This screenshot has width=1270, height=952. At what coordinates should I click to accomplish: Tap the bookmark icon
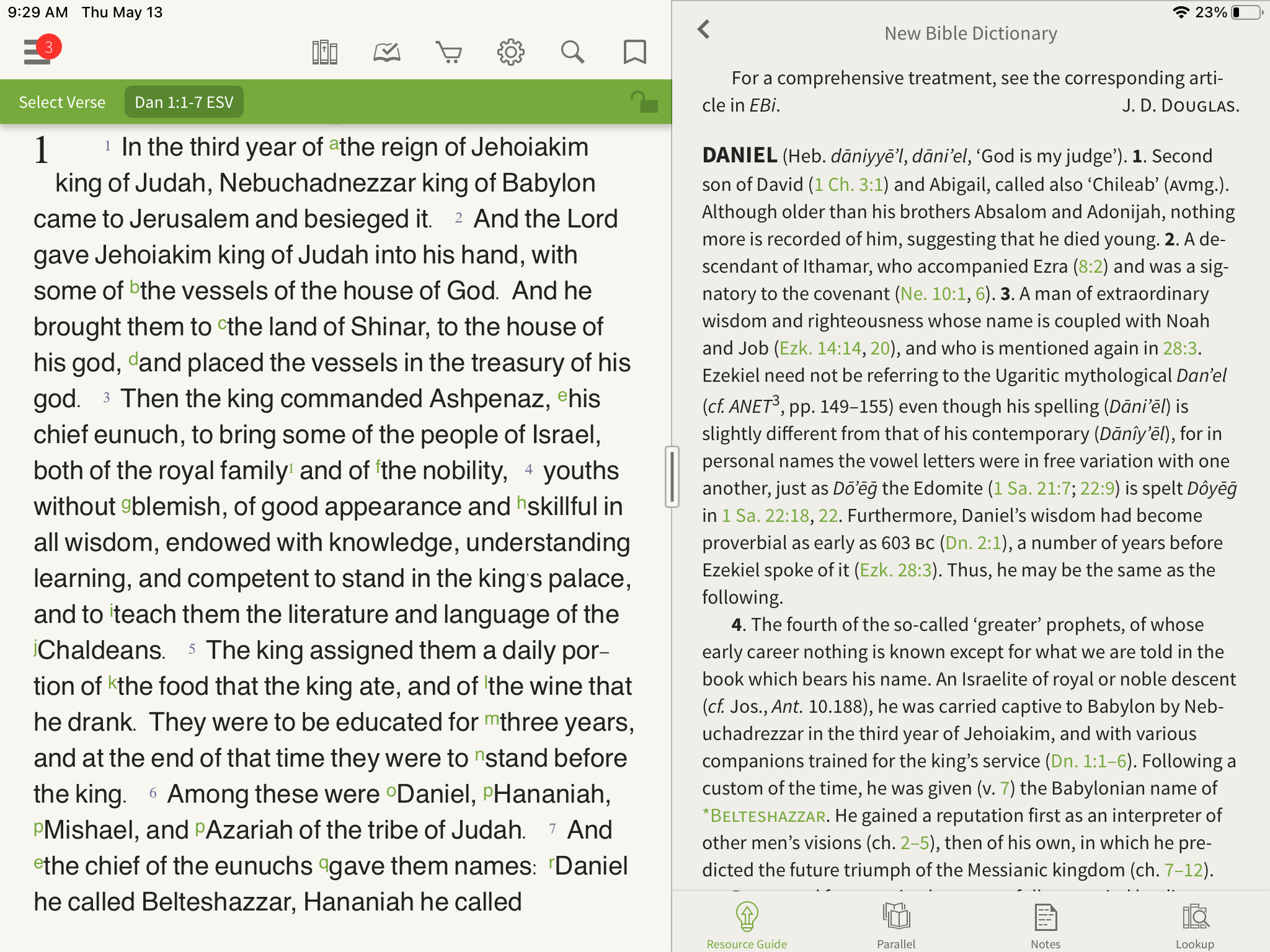[634, 52]
